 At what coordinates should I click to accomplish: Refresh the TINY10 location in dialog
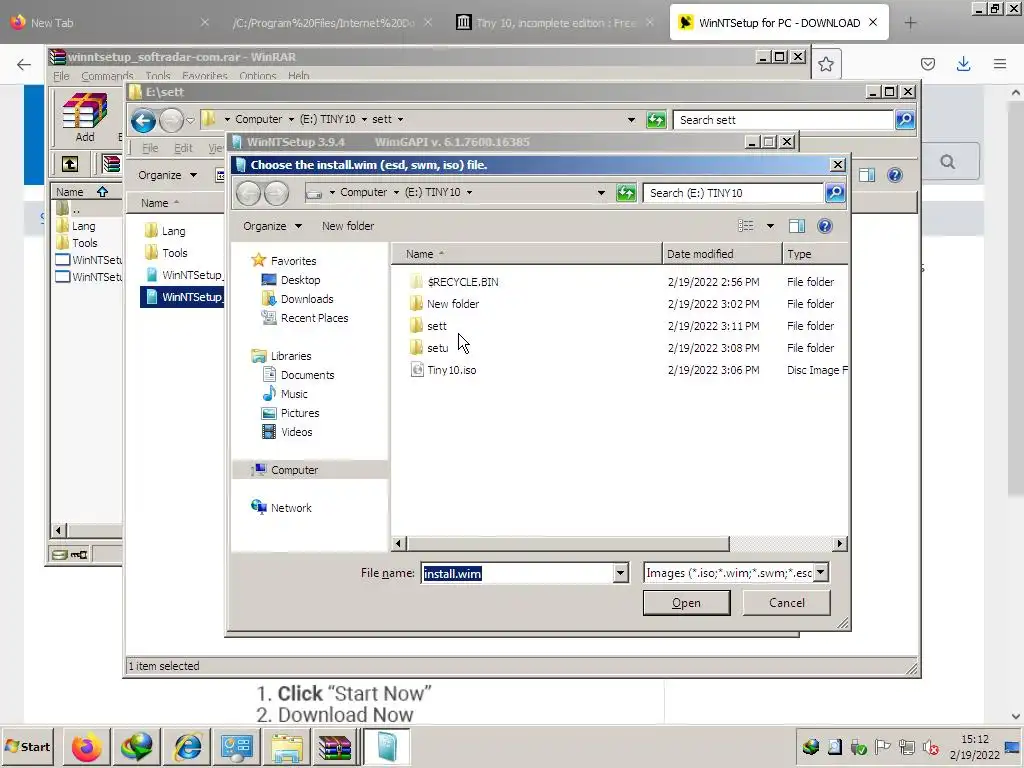pos(626,193)
